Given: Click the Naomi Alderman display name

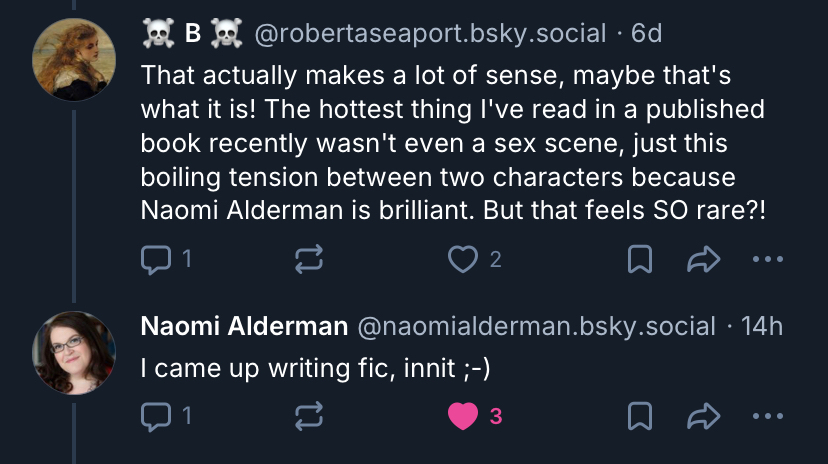Looking at the screenshot, I should pyautogui.click(x=244, y=326).
